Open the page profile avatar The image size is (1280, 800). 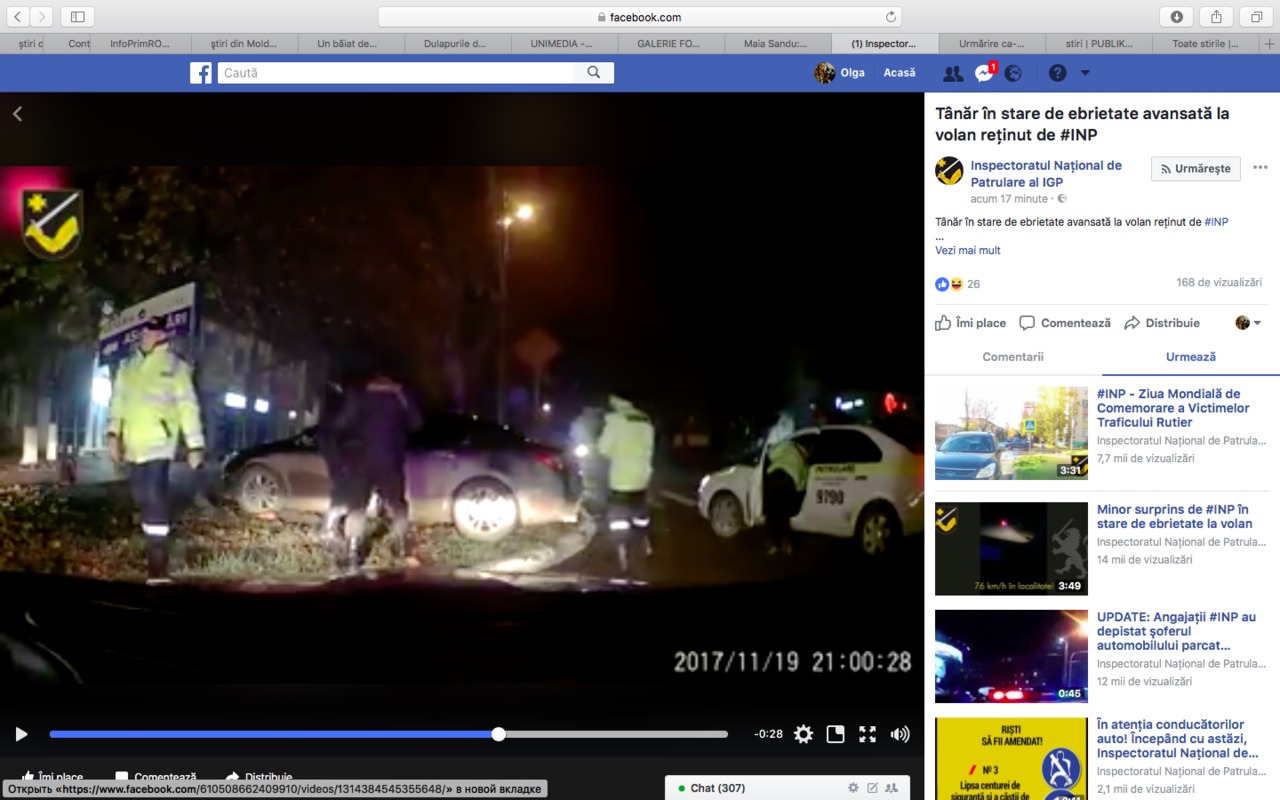pos(949,171)
